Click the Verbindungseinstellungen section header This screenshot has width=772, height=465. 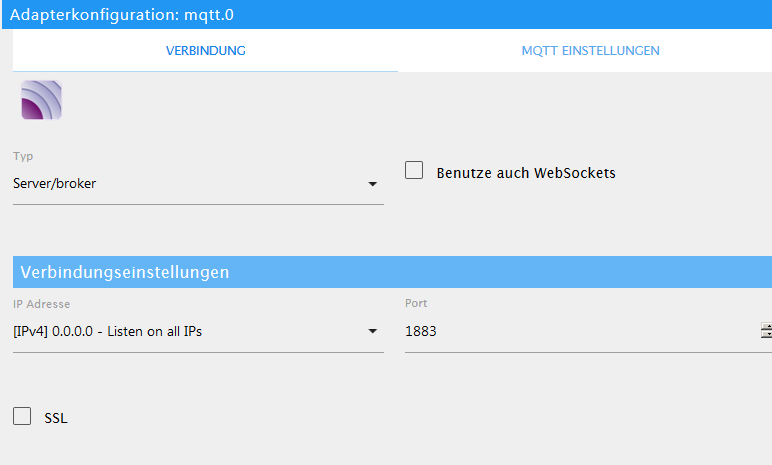pyautogui.click(x=392, y=272)
